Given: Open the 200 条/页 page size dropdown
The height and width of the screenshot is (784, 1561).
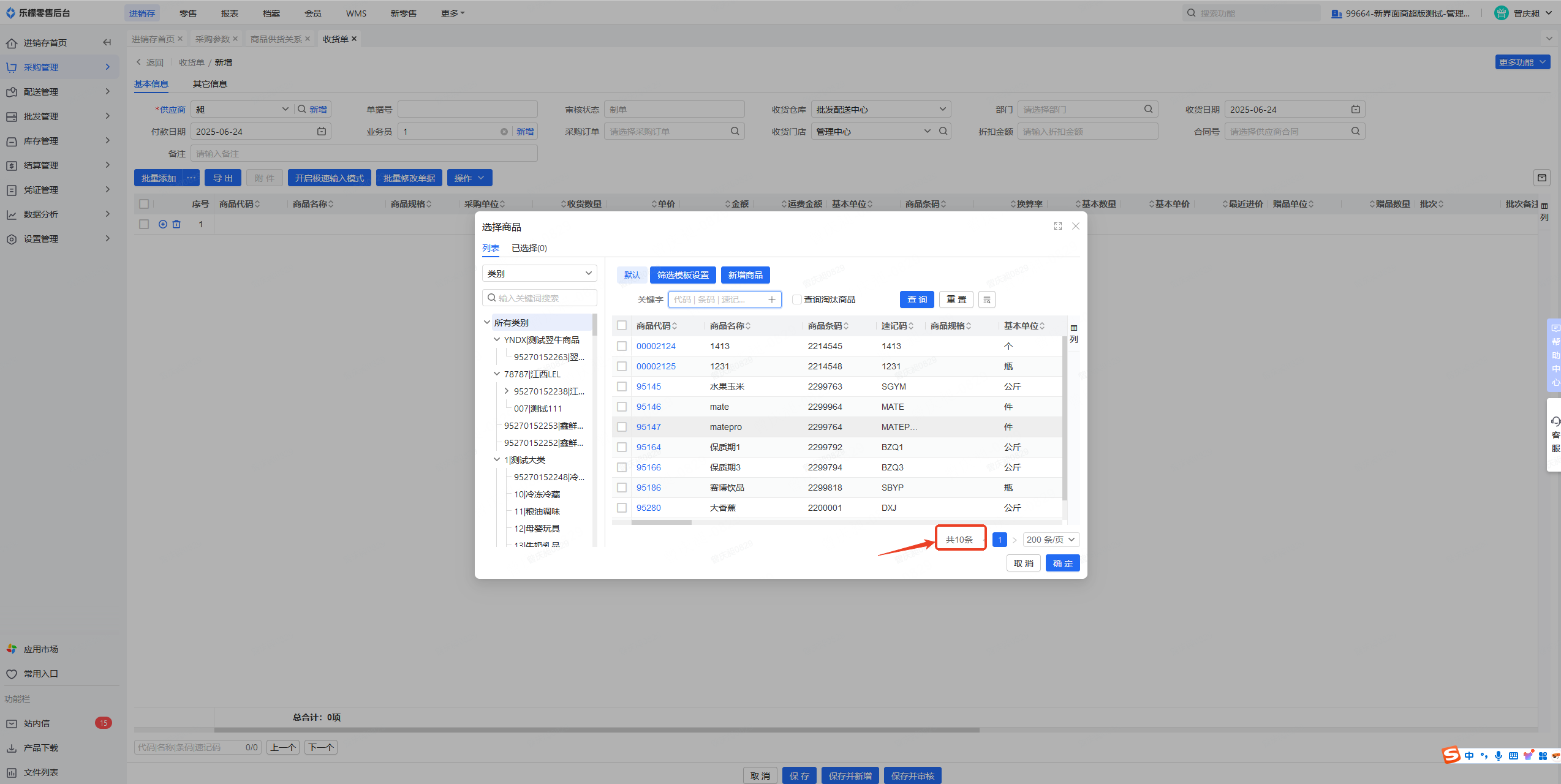Looking at the screenshot, I should [x=1051, y=540].
